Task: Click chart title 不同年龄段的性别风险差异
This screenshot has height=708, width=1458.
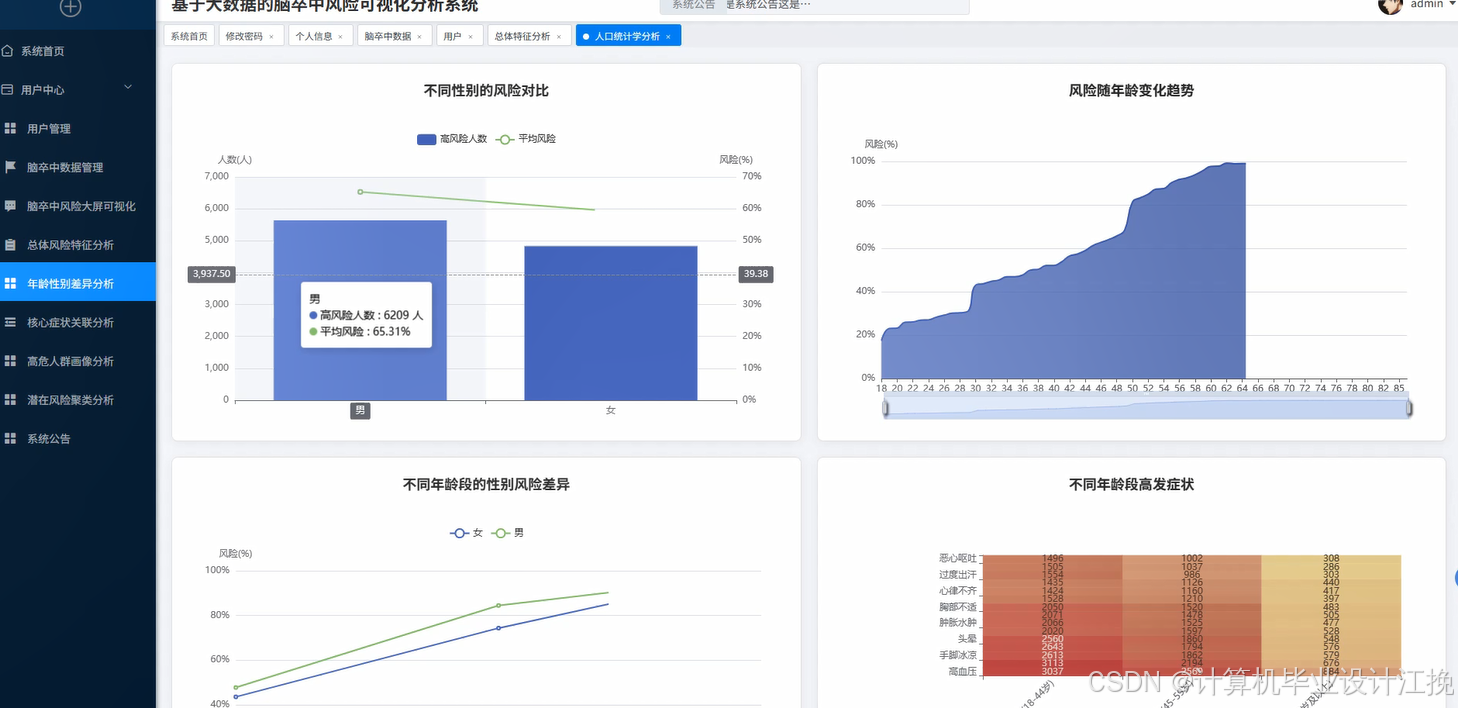Action: coord(486,485)
